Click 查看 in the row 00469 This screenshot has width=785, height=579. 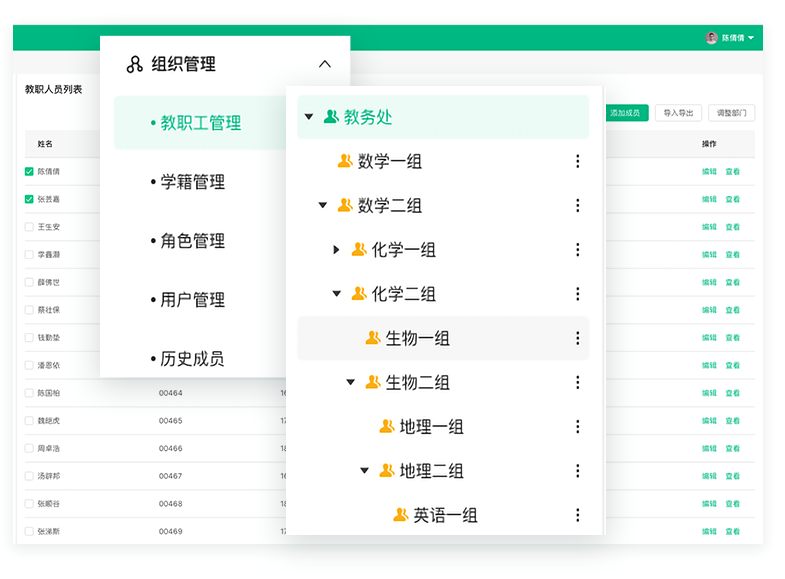[732, 531]
